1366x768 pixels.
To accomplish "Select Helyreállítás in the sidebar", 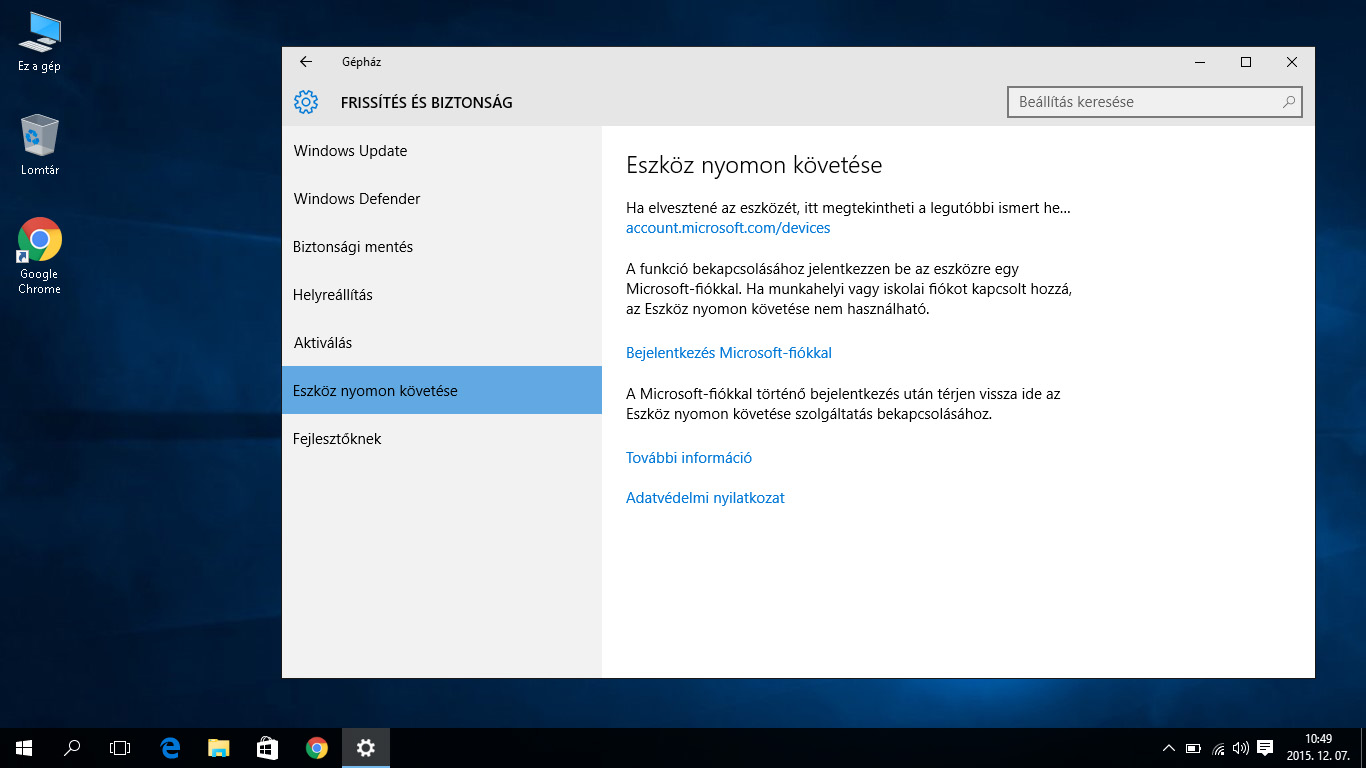I will point(334,295).
